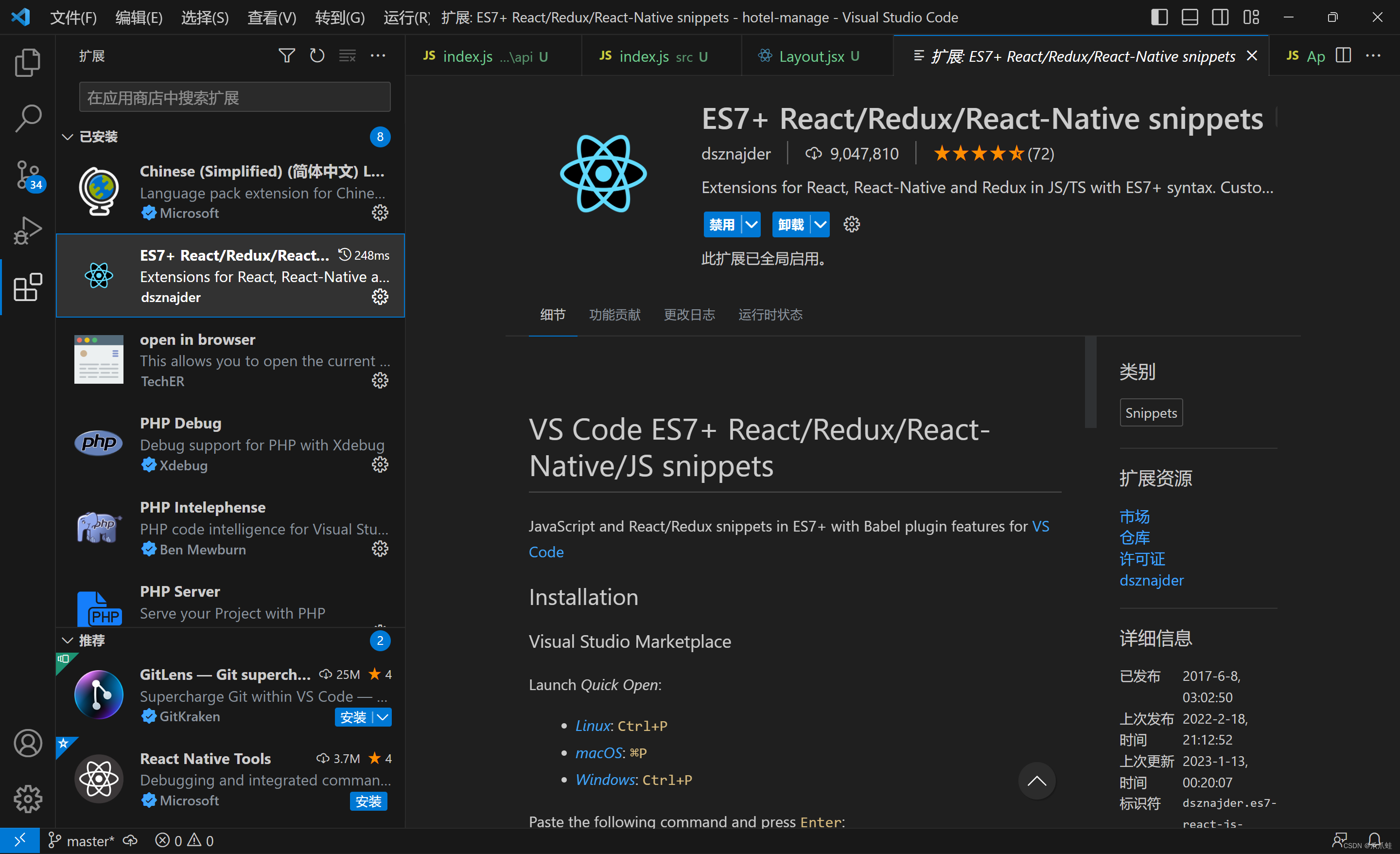Open the Layout.jsx editor tab
Screen dimensions: 1400x854
click(x=811, y=56)
